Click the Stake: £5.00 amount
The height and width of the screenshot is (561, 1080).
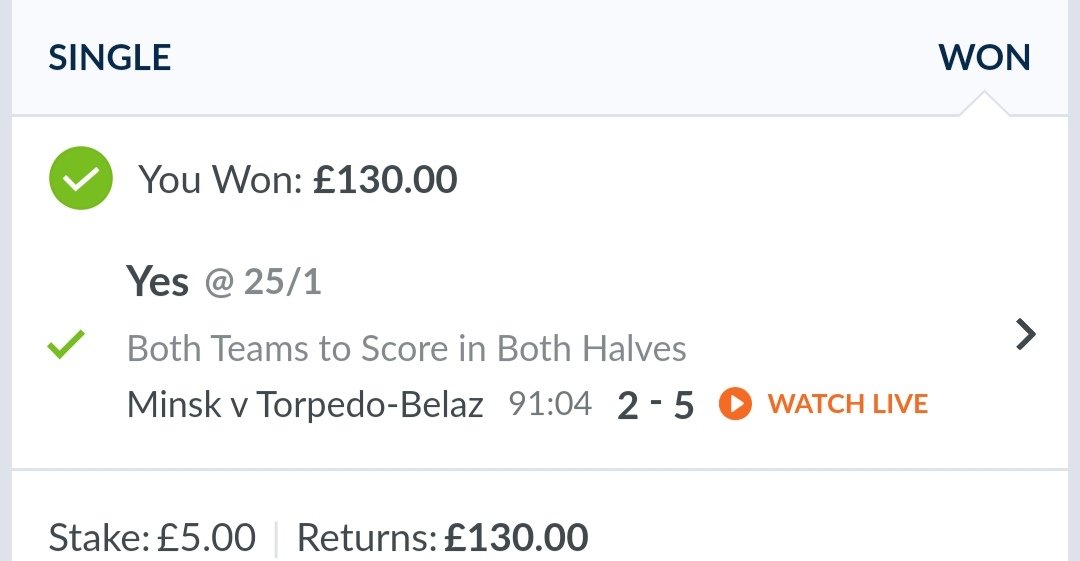152,538
